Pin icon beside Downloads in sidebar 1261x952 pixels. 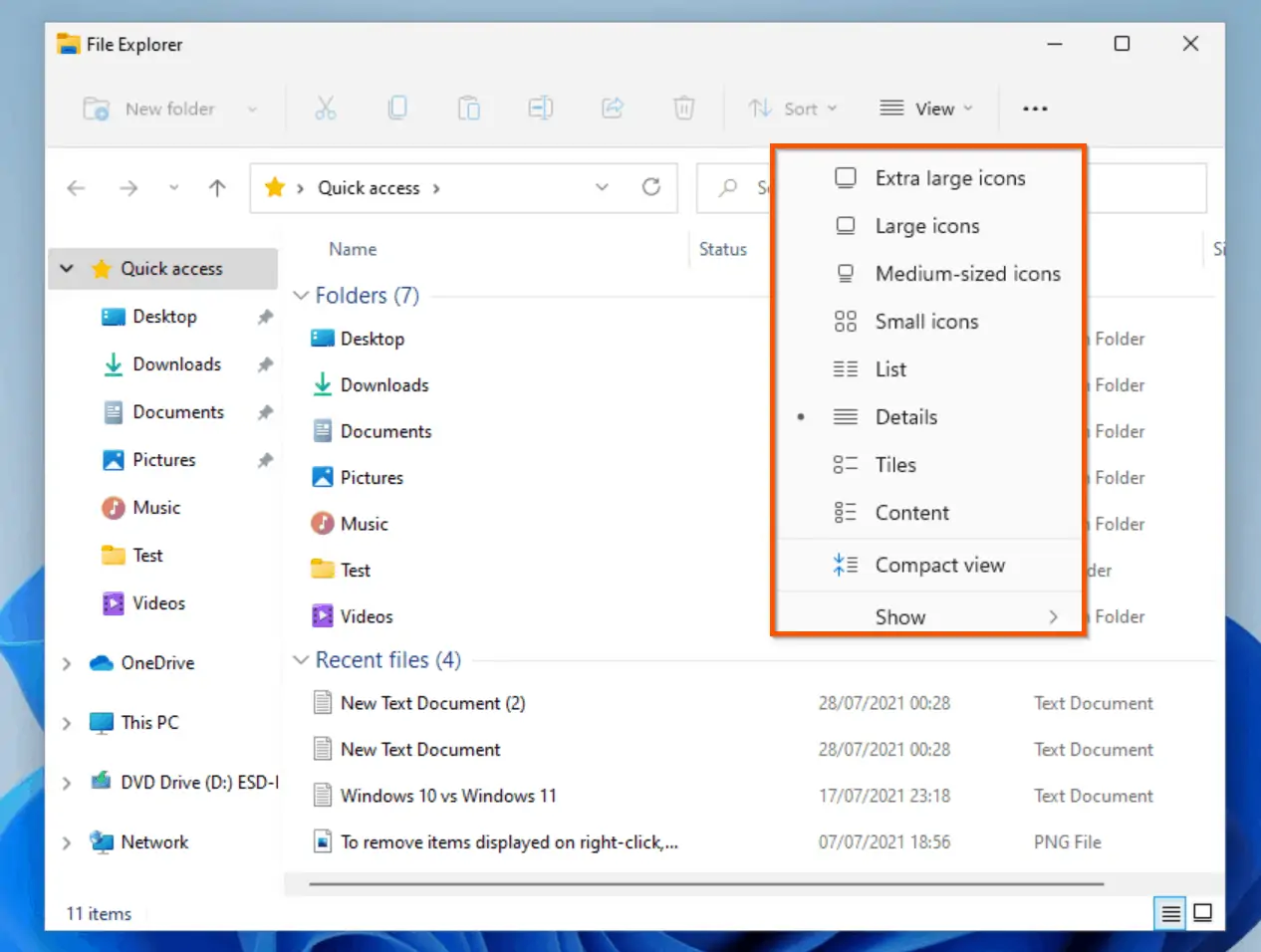pos(265,364)
